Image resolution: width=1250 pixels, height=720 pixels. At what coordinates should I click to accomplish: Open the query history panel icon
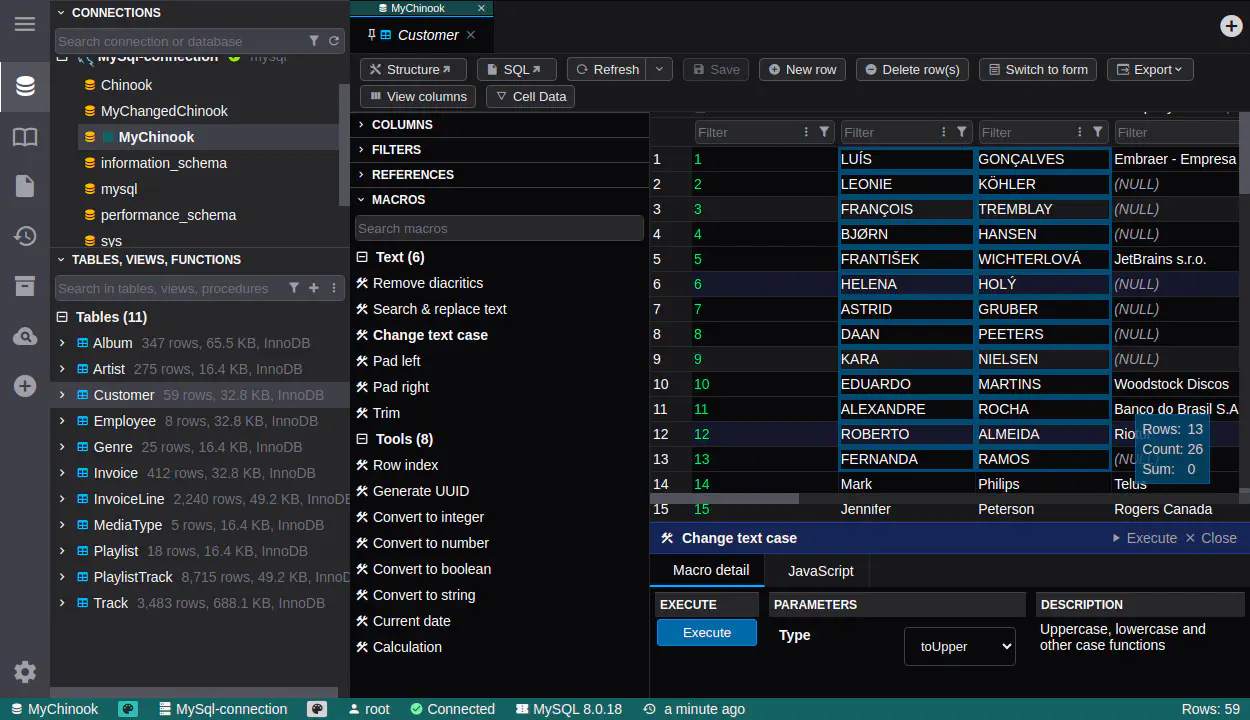pos(25,236)
